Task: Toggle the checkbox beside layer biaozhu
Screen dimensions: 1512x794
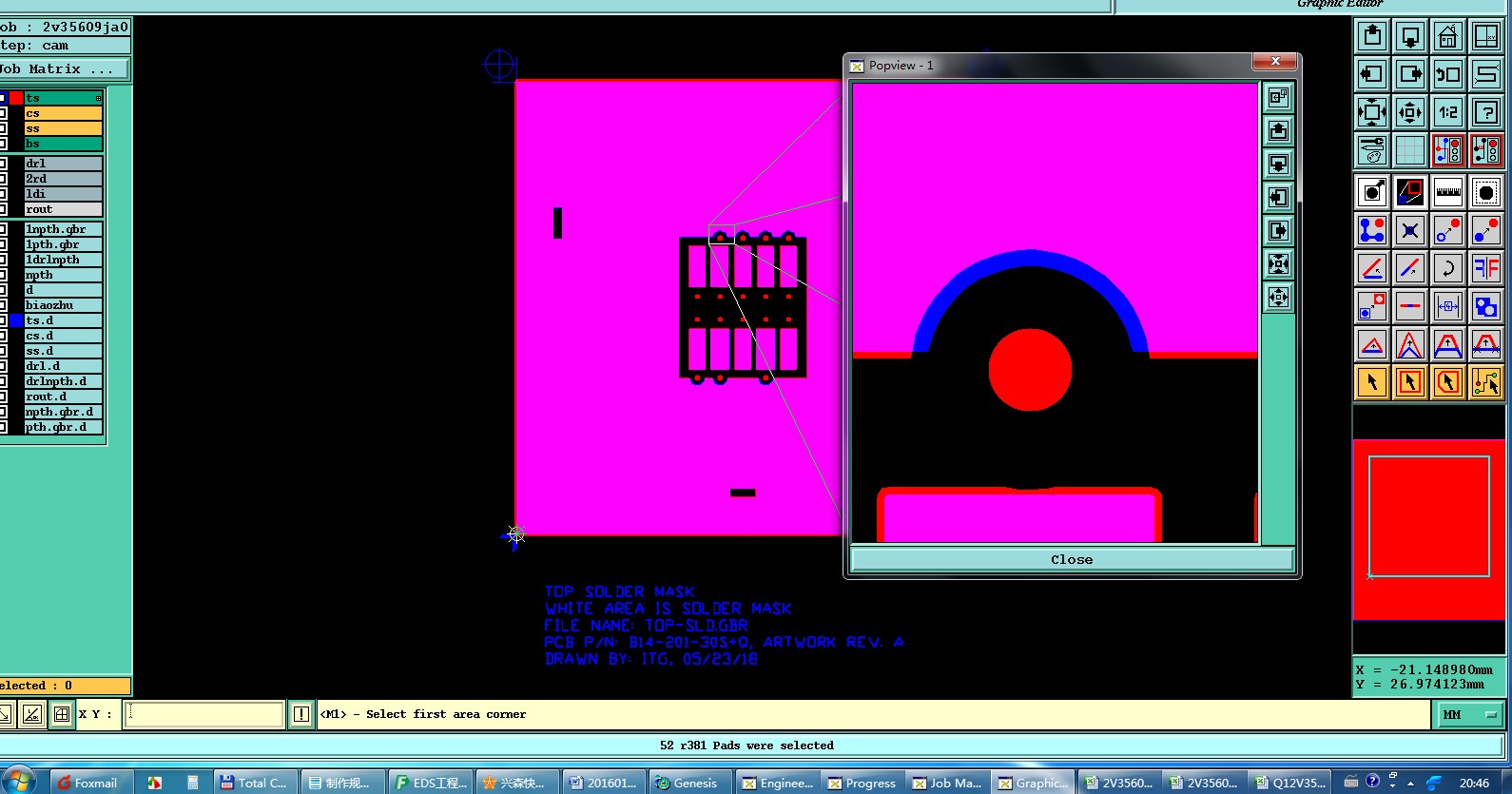Action: 3,305
